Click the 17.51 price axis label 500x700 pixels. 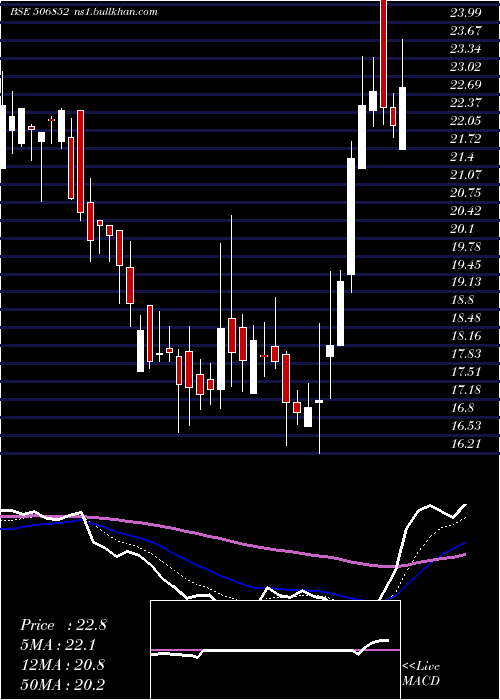(x=466, y=372)
